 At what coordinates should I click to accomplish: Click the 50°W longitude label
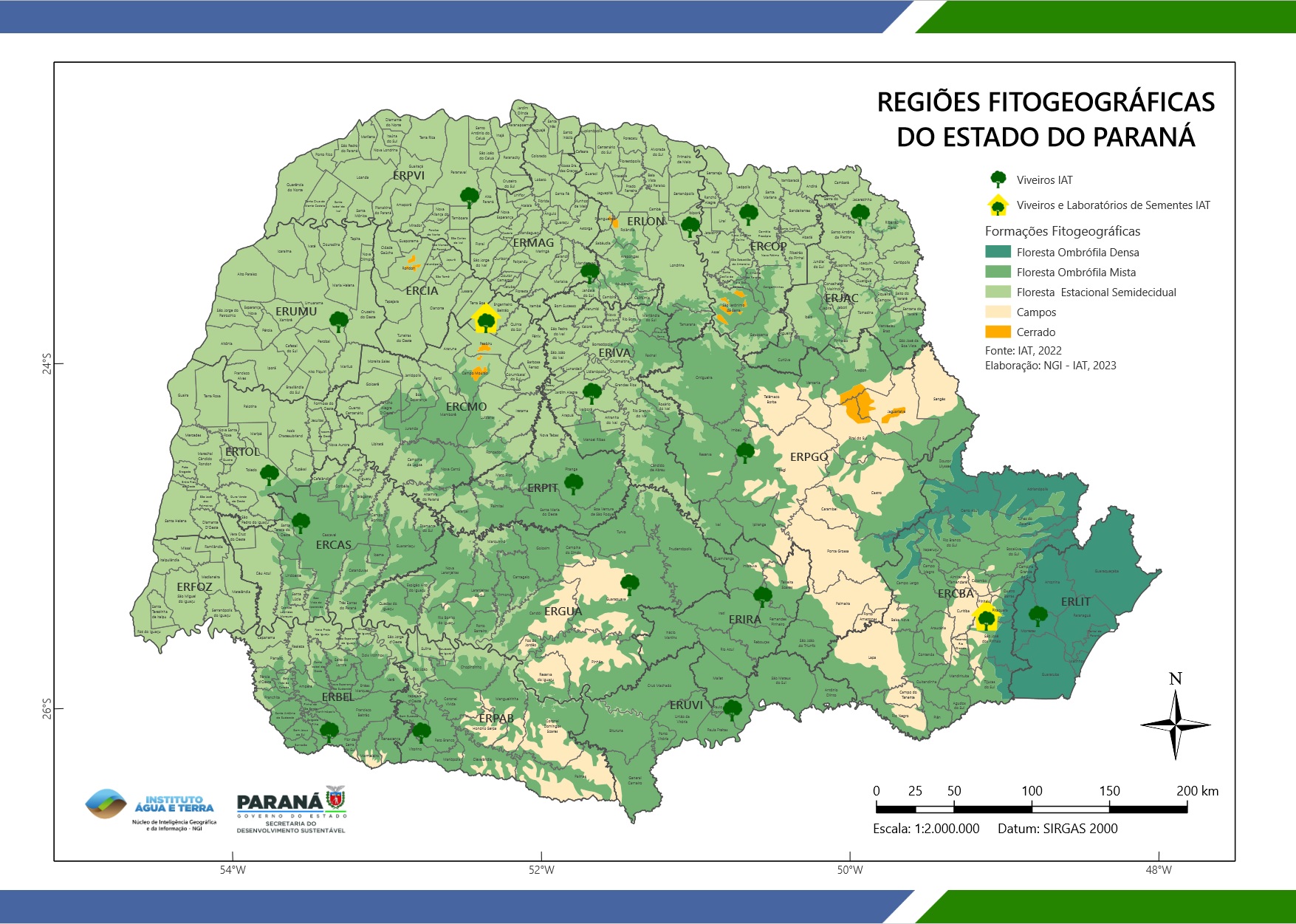[850, 870]
